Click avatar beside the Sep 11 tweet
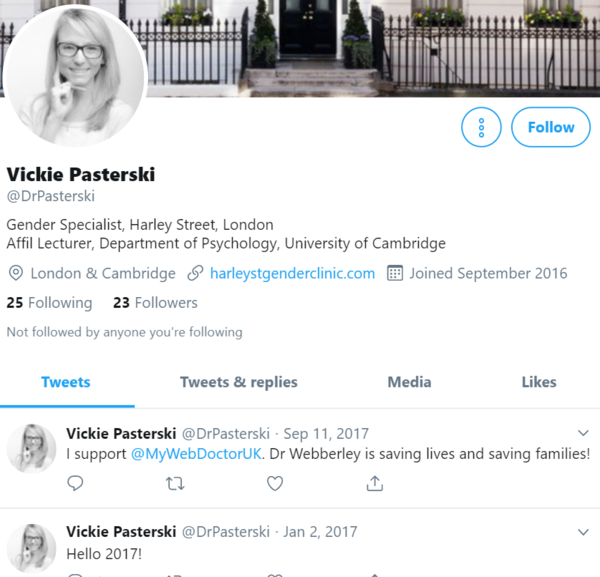This screenshot has width=600, height=577. coord(31,448)
